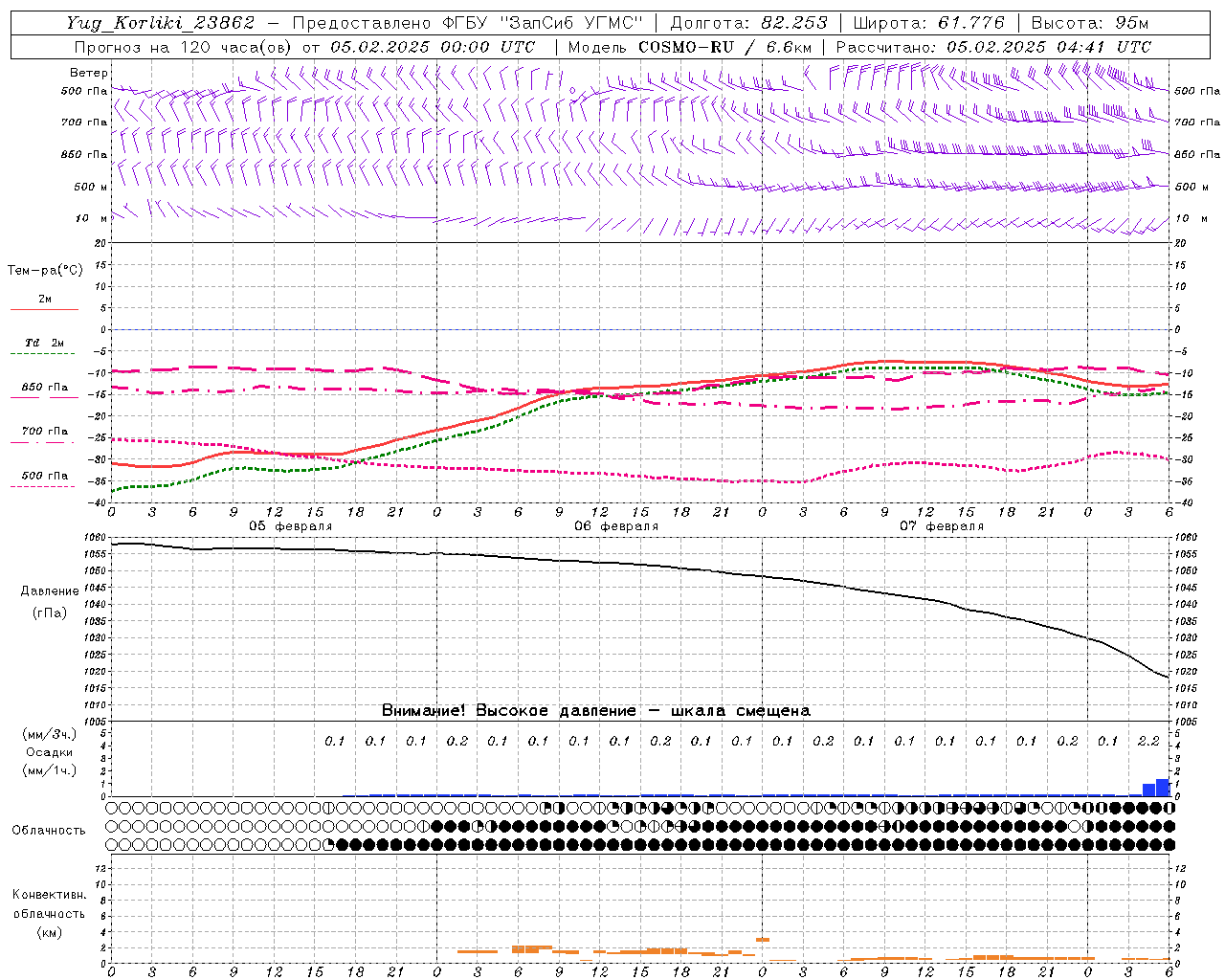The height and width of the screenshot is (980, 1225).
Task: Click the dashed pink 700 гПа legend line
Action: click(x=44, y=442)
